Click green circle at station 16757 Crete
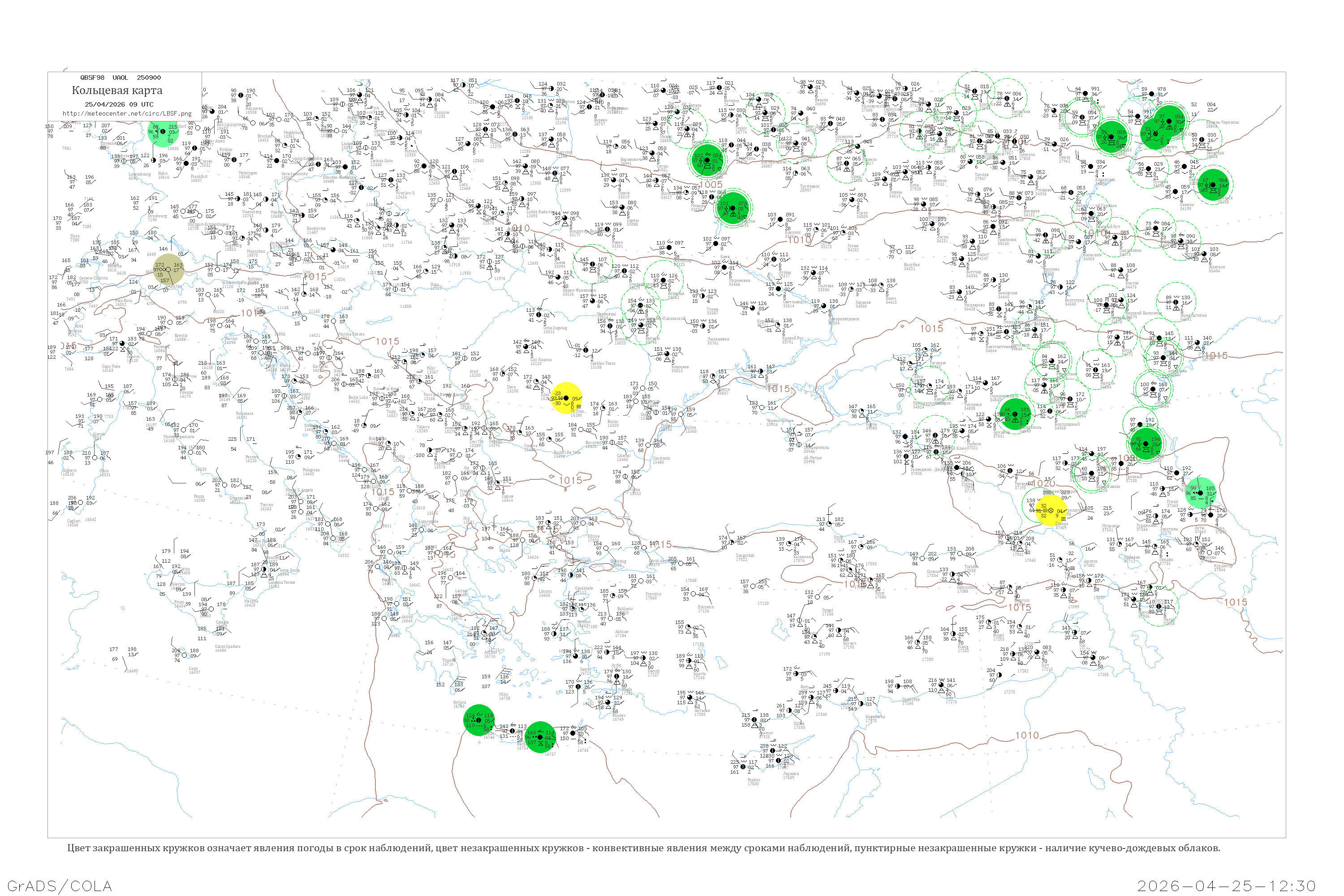Viewport: 1344px width, 896px height. pos(540,737)
